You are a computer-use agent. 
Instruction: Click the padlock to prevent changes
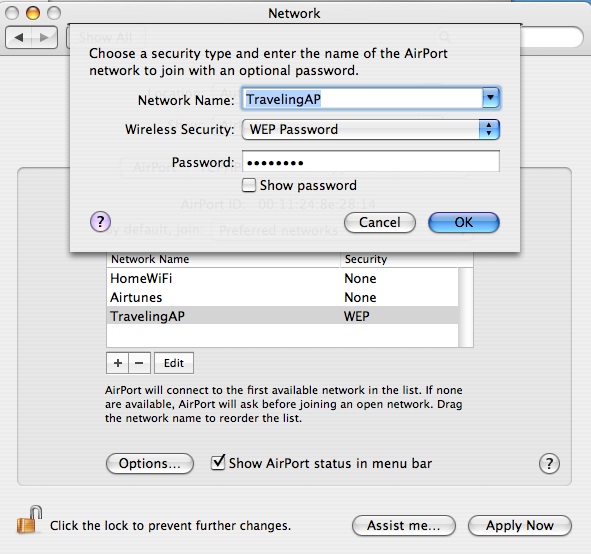coord(29,520)
